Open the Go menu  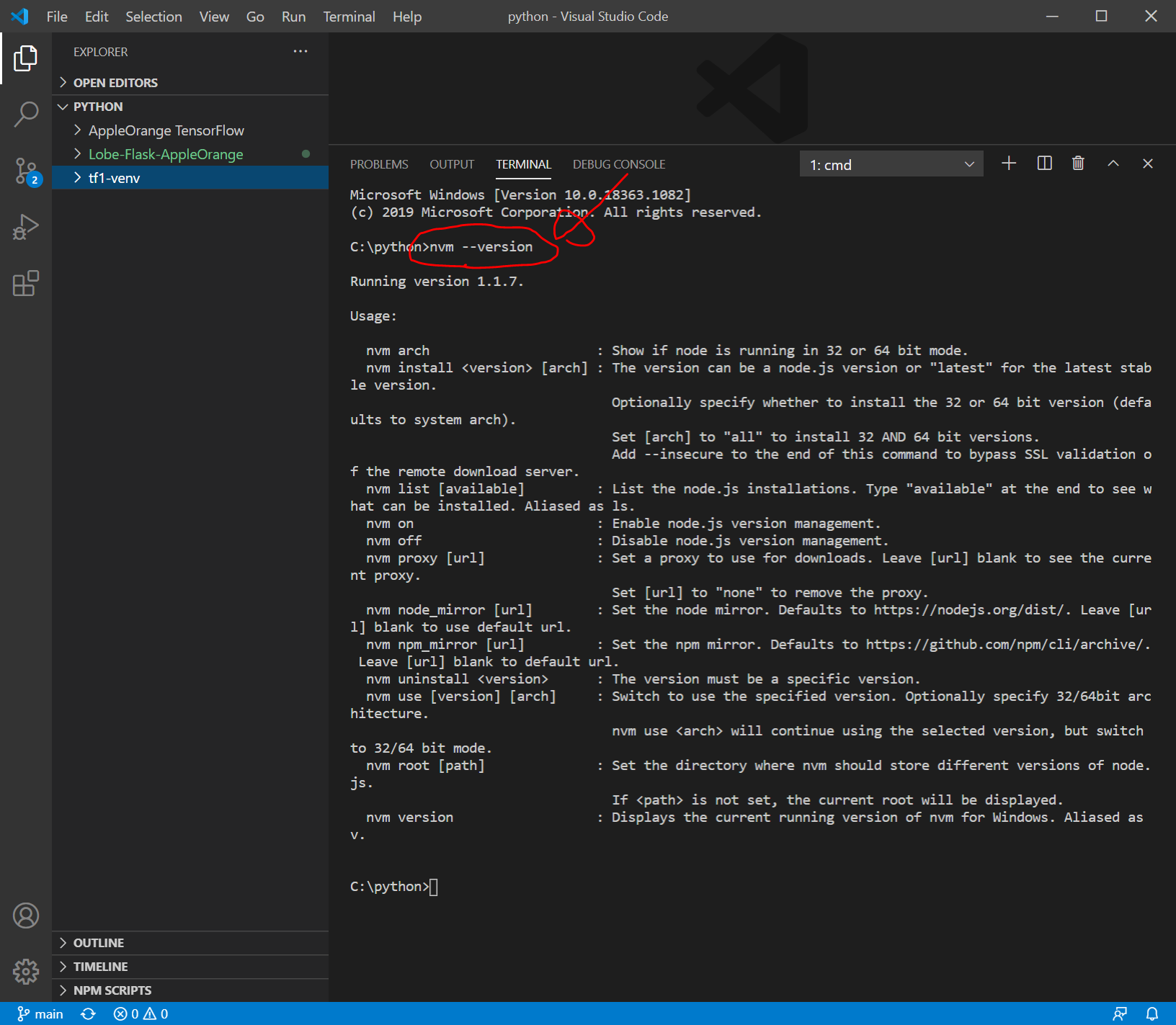tap(255, 17)
